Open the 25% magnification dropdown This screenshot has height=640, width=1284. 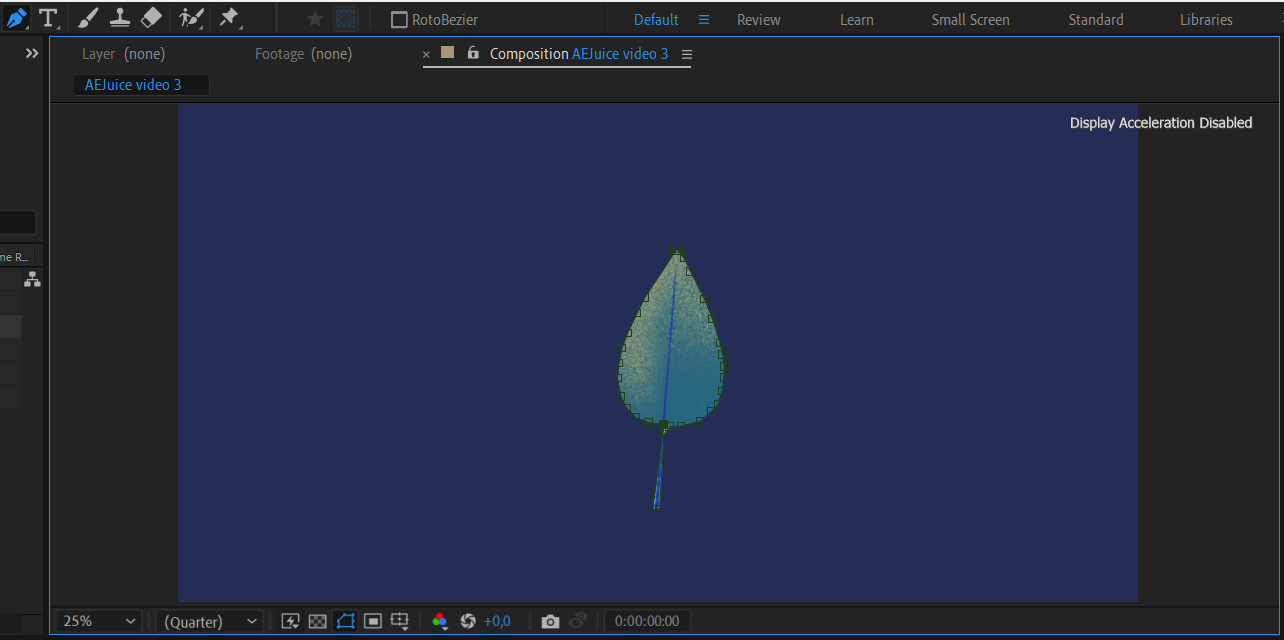pyautogui.click(x=98, y=621)
